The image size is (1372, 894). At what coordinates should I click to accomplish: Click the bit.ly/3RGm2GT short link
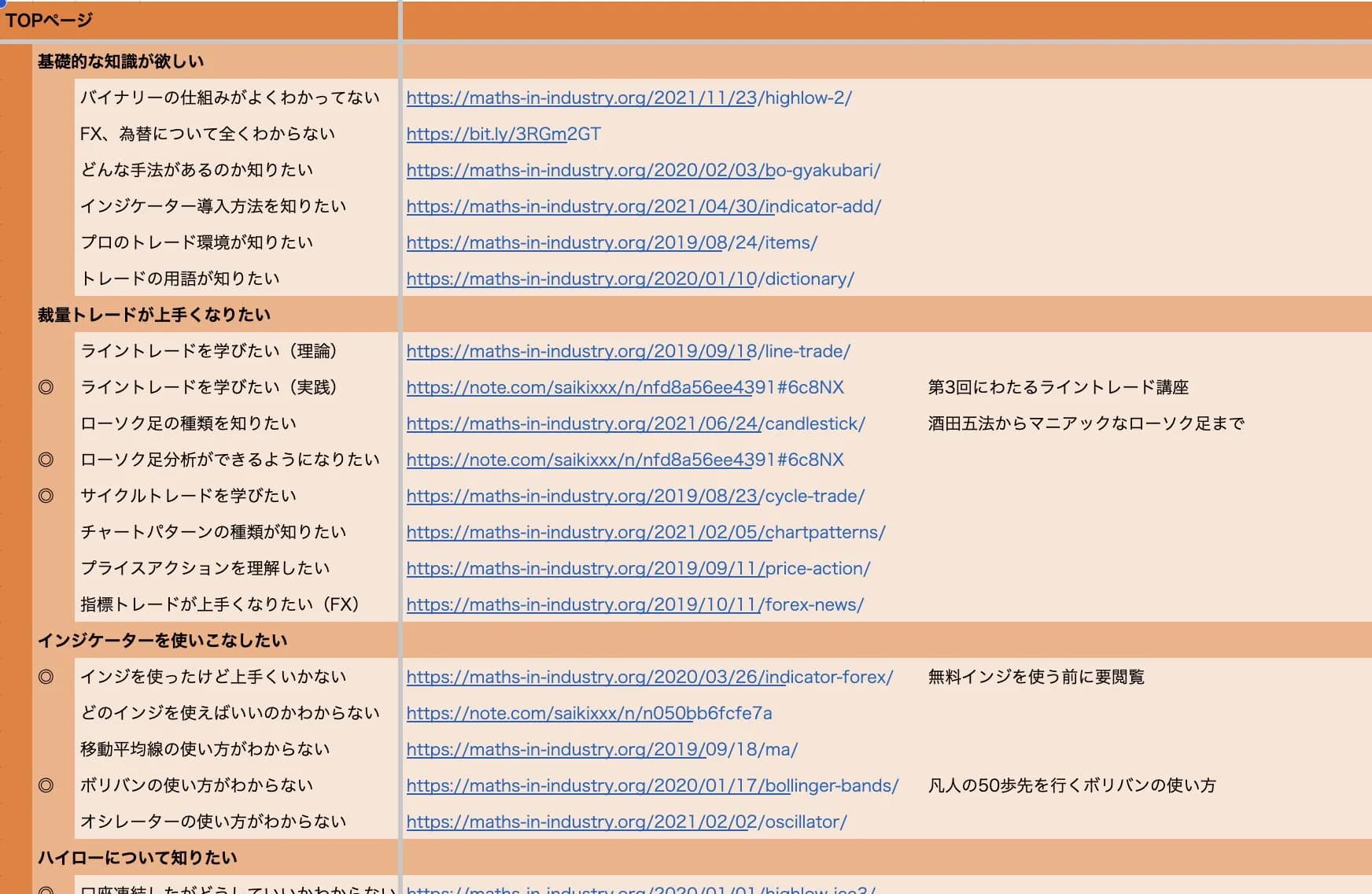[x=503, y=135]
